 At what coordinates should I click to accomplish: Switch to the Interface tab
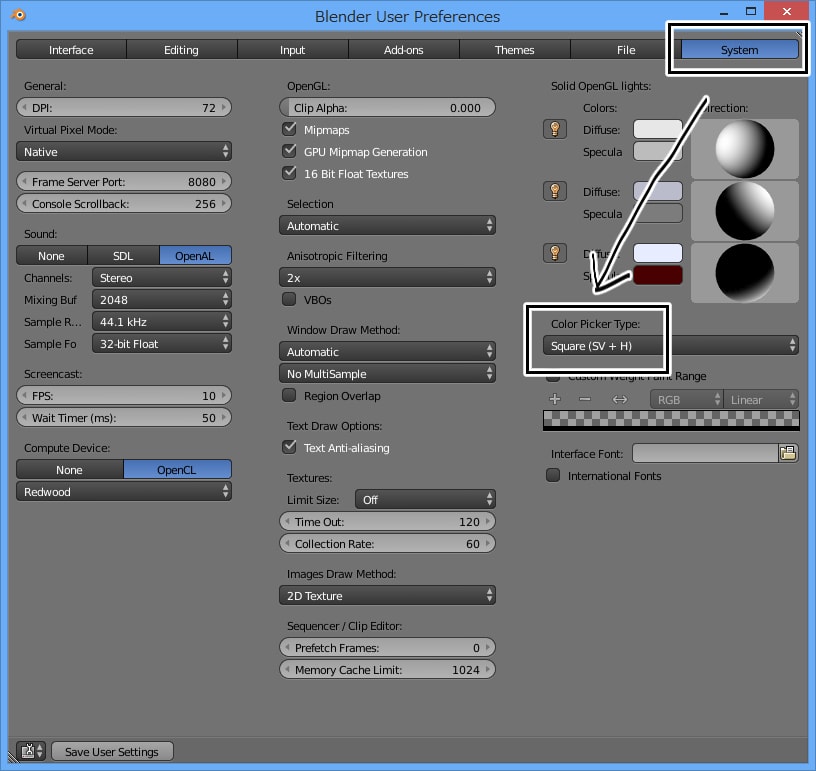(71, 49)
